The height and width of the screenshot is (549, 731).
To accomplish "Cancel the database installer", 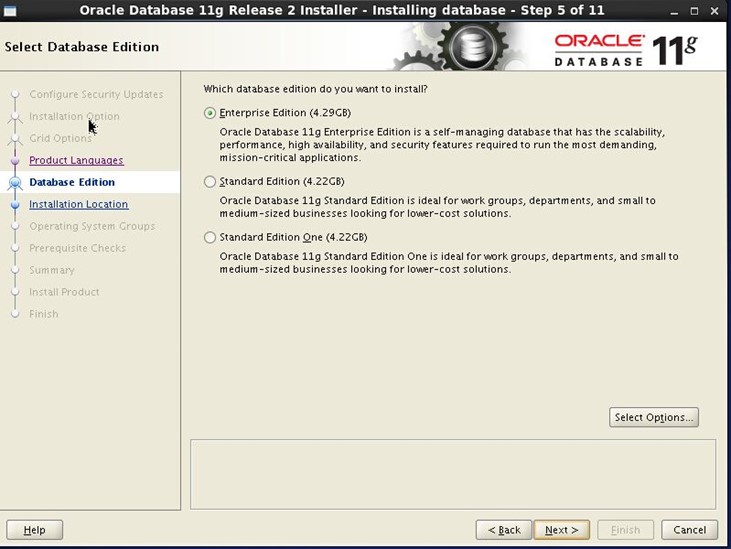I will pyautogui.click(x=689, y=530).
